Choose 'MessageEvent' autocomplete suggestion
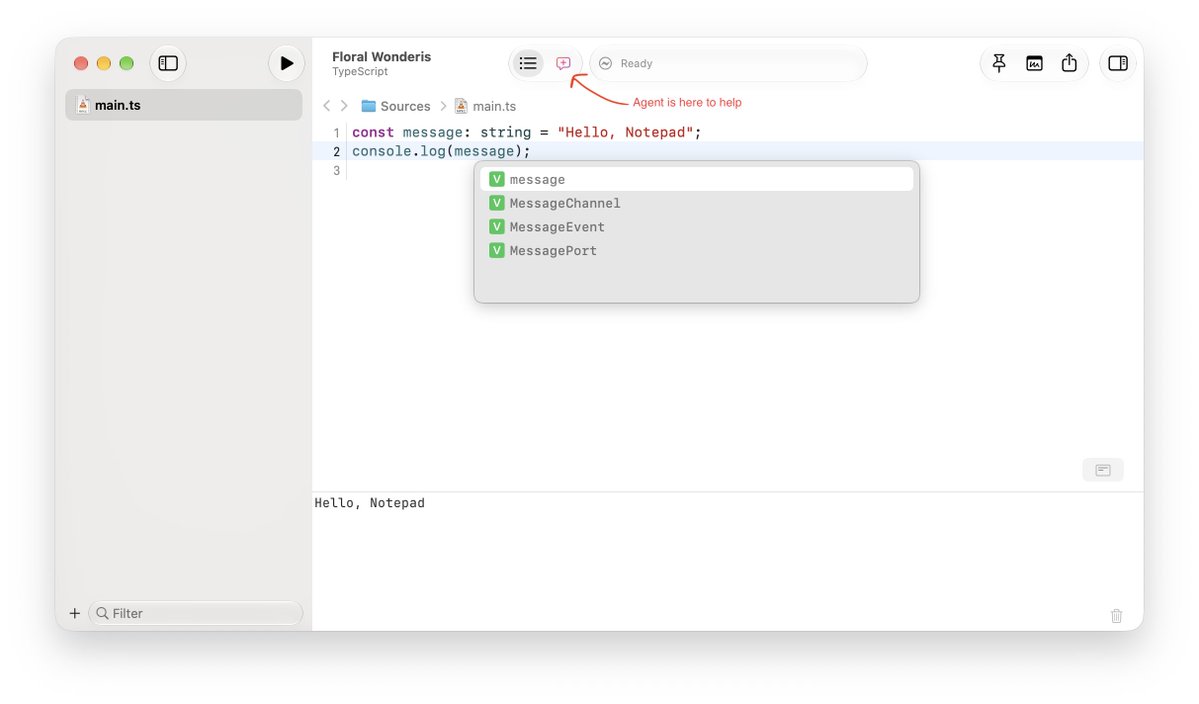Screen dimensions: 1199x704 click(x=697, y=227)
